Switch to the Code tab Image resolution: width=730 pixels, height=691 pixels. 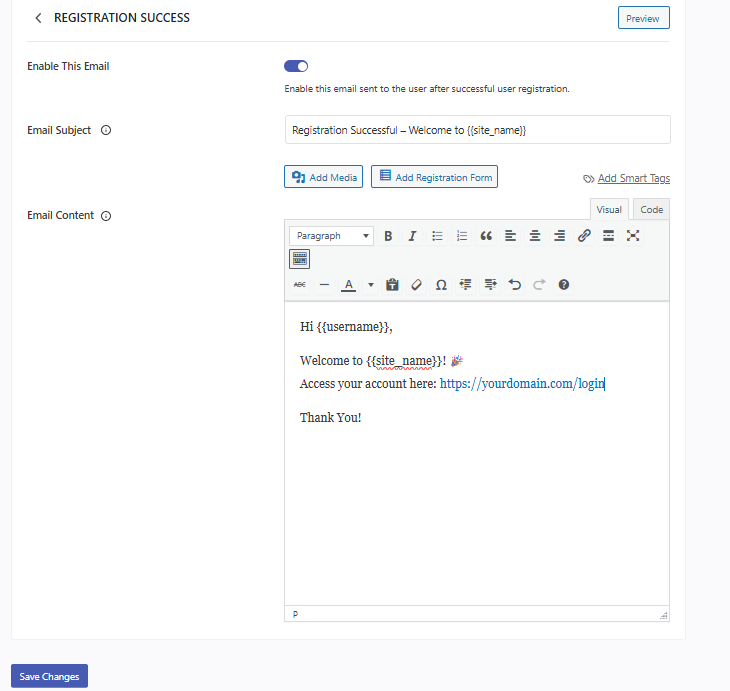pyautogui.click(x=651, y=210)
